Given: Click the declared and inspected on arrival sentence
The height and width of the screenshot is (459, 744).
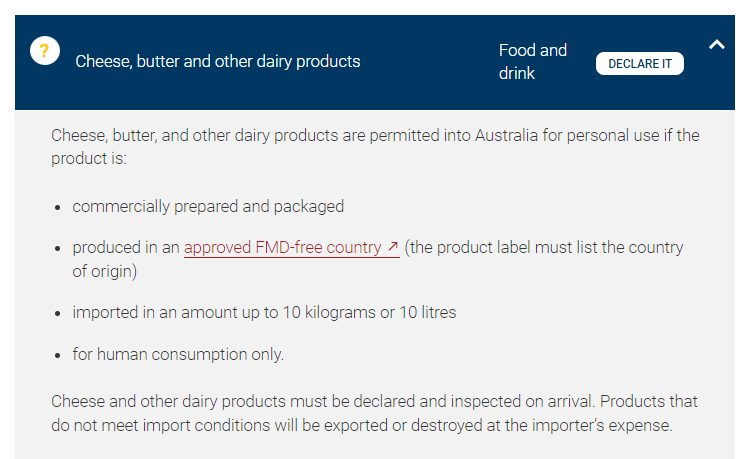Looking at the screenshot, I should point(322,402).
